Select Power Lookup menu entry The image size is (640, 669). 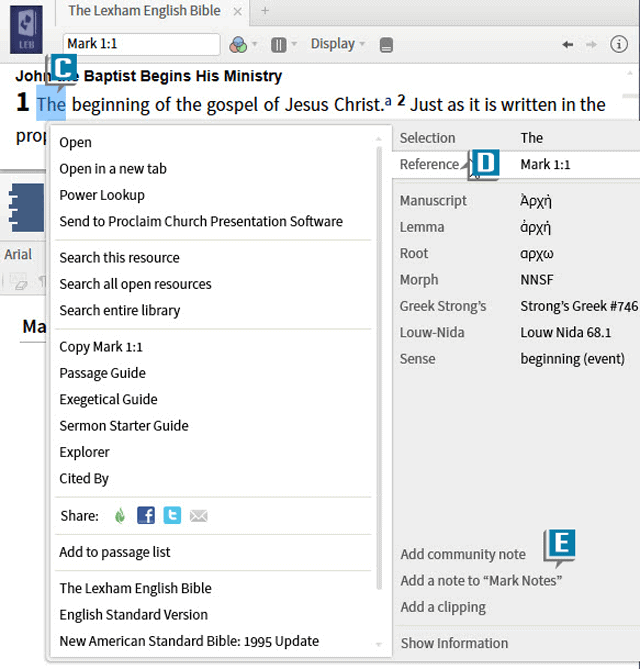(102, 195)
